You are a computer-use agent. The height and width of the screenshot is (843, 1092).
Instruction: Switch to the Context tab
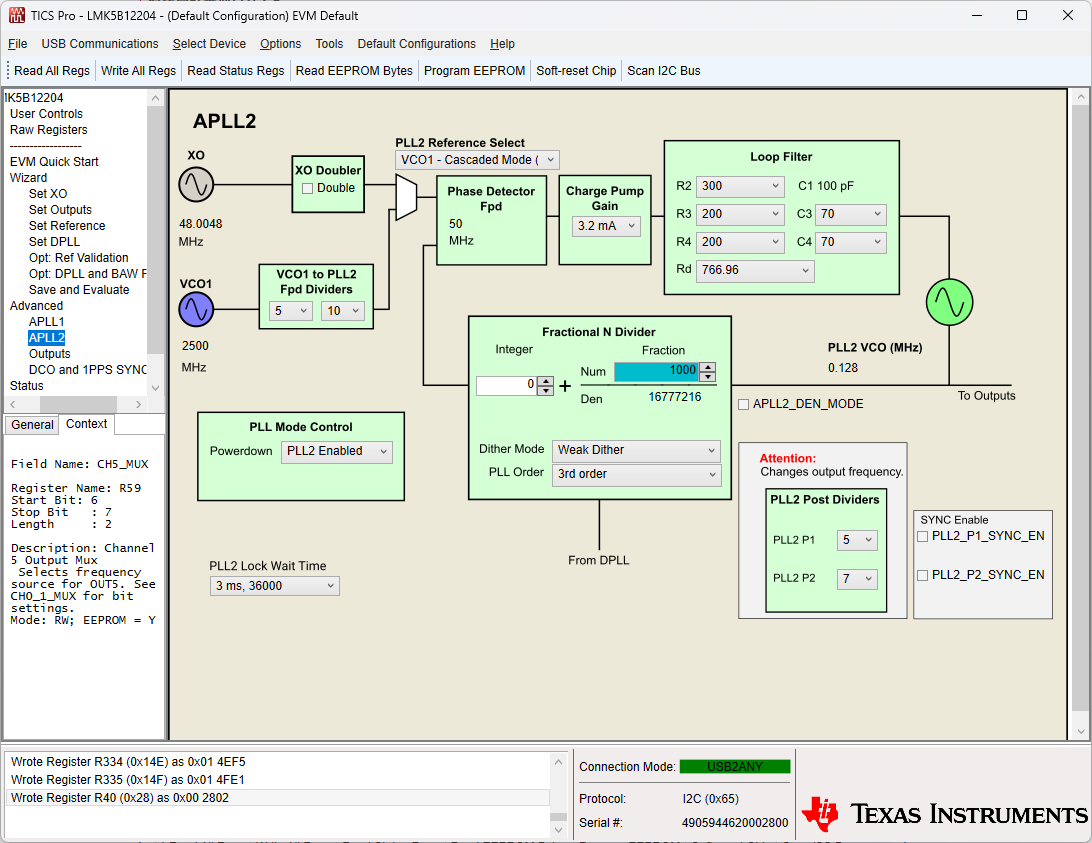[x=86, y=424]
